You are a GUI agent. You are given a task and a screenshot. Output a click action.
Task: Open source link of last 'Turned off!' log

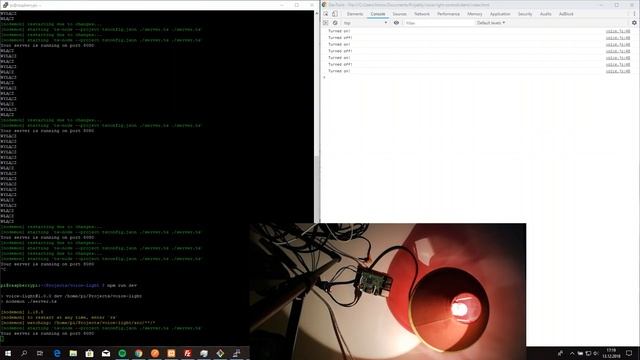point(618,64)
